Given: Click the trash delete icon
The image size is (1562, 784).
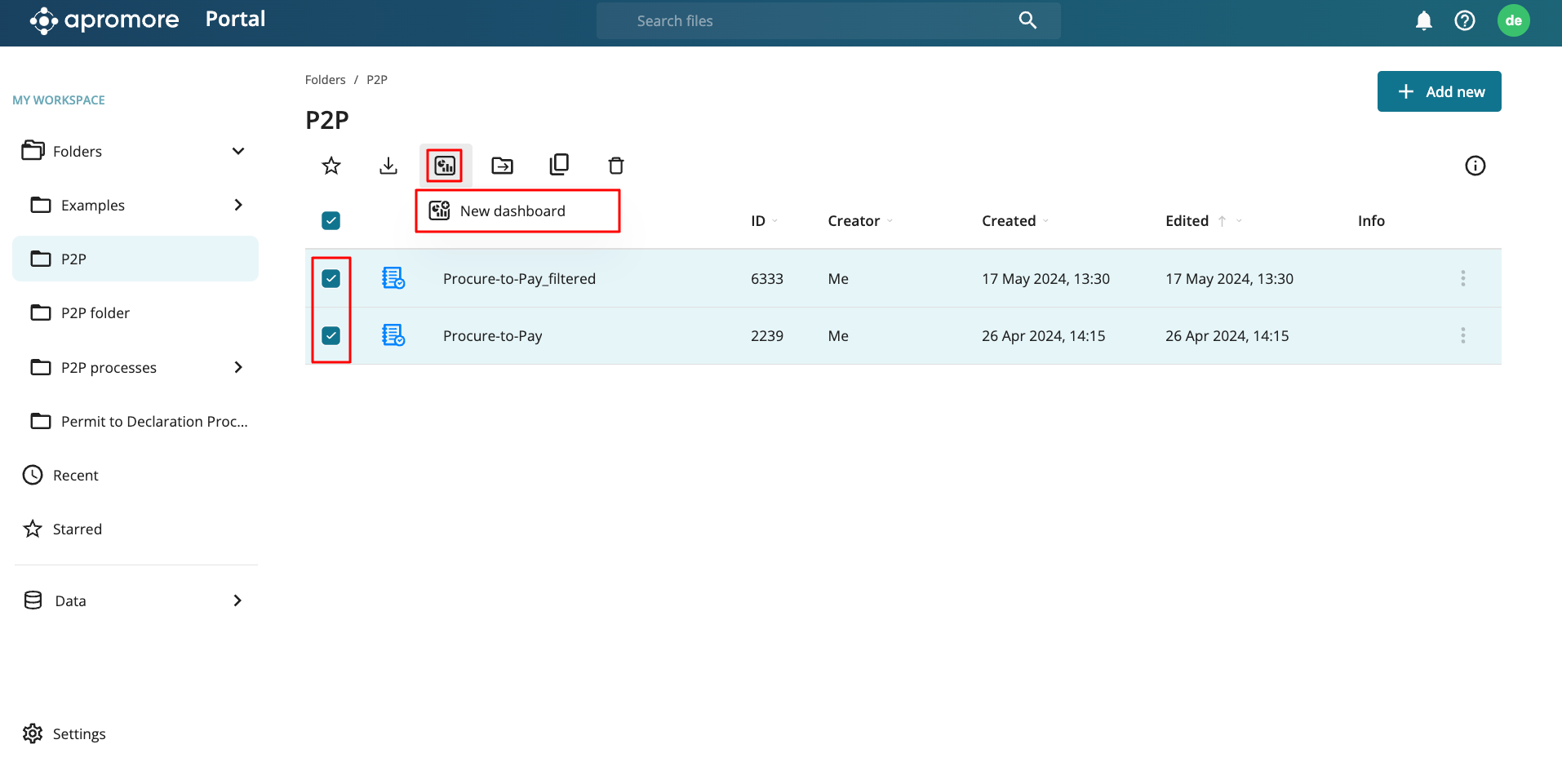Looking at the screenshot, I should pyautogui.click(x=616, y=166).
